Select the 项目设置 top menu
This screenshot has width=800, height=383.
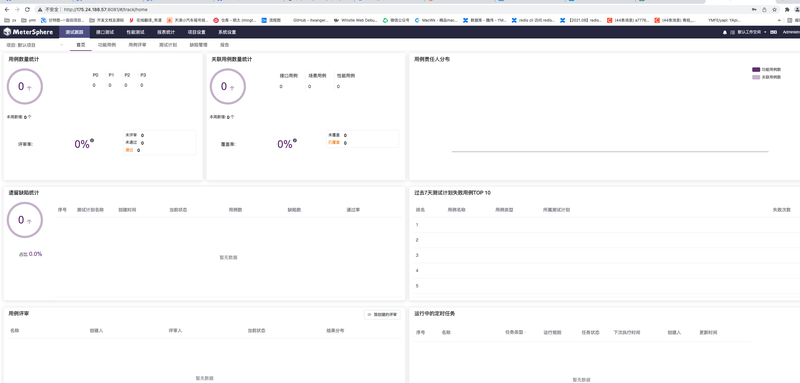(x=196, y=32)
